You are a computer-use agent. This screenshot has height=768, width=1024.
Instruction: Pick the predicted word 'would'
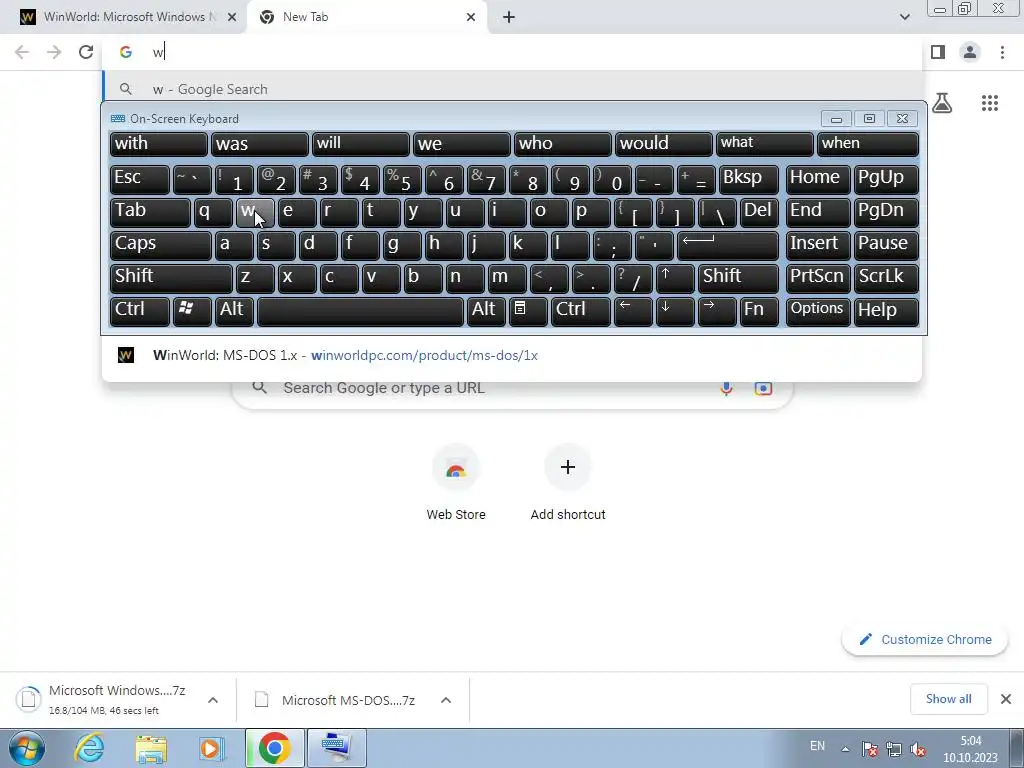pyautogui.click(x=664, y=144)
